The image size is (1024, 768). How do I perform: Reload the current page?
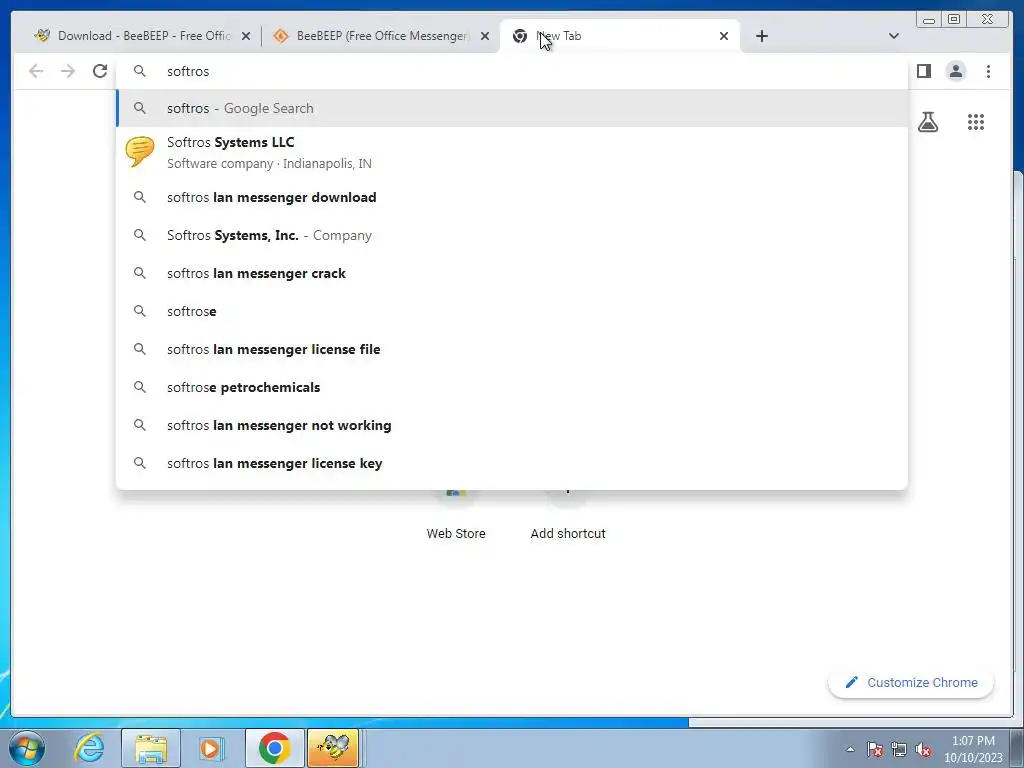[x=100, y=71]
